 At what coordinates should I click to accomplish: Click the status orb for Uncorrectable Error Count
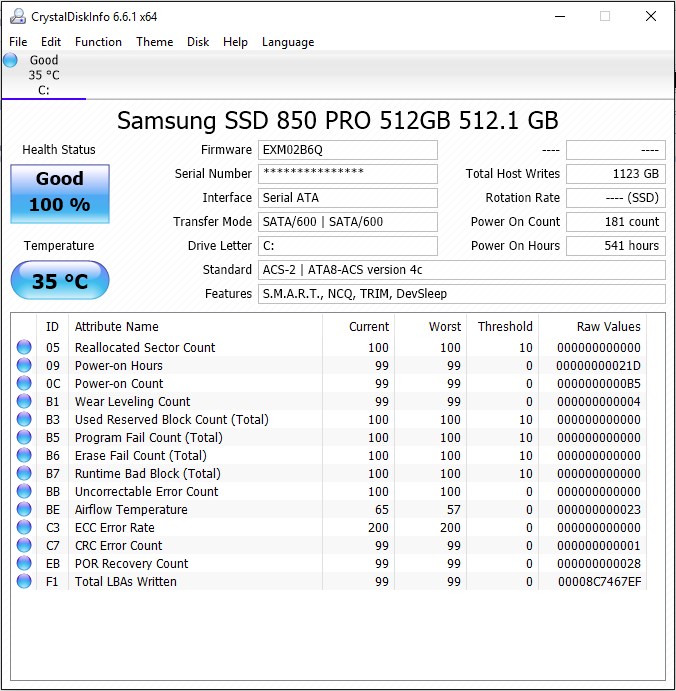(x=24, y=491)
